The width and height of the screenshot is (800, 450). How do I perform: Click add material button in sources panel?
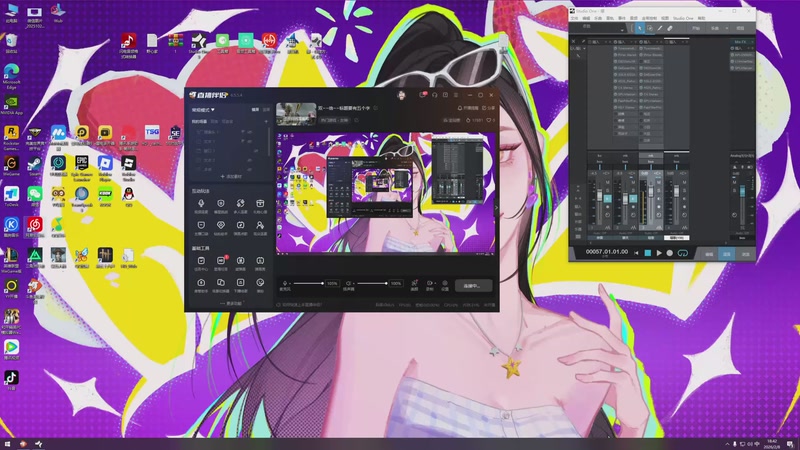(231, 177)
